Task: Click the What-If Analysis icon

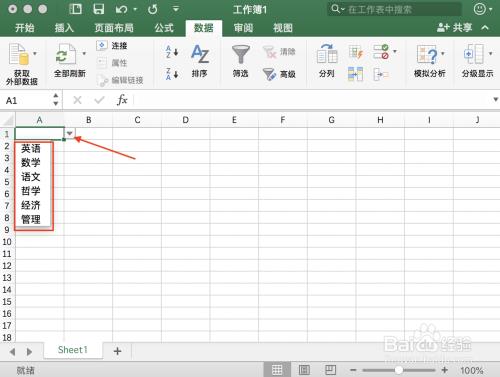Action: click(x=427, y=54)
